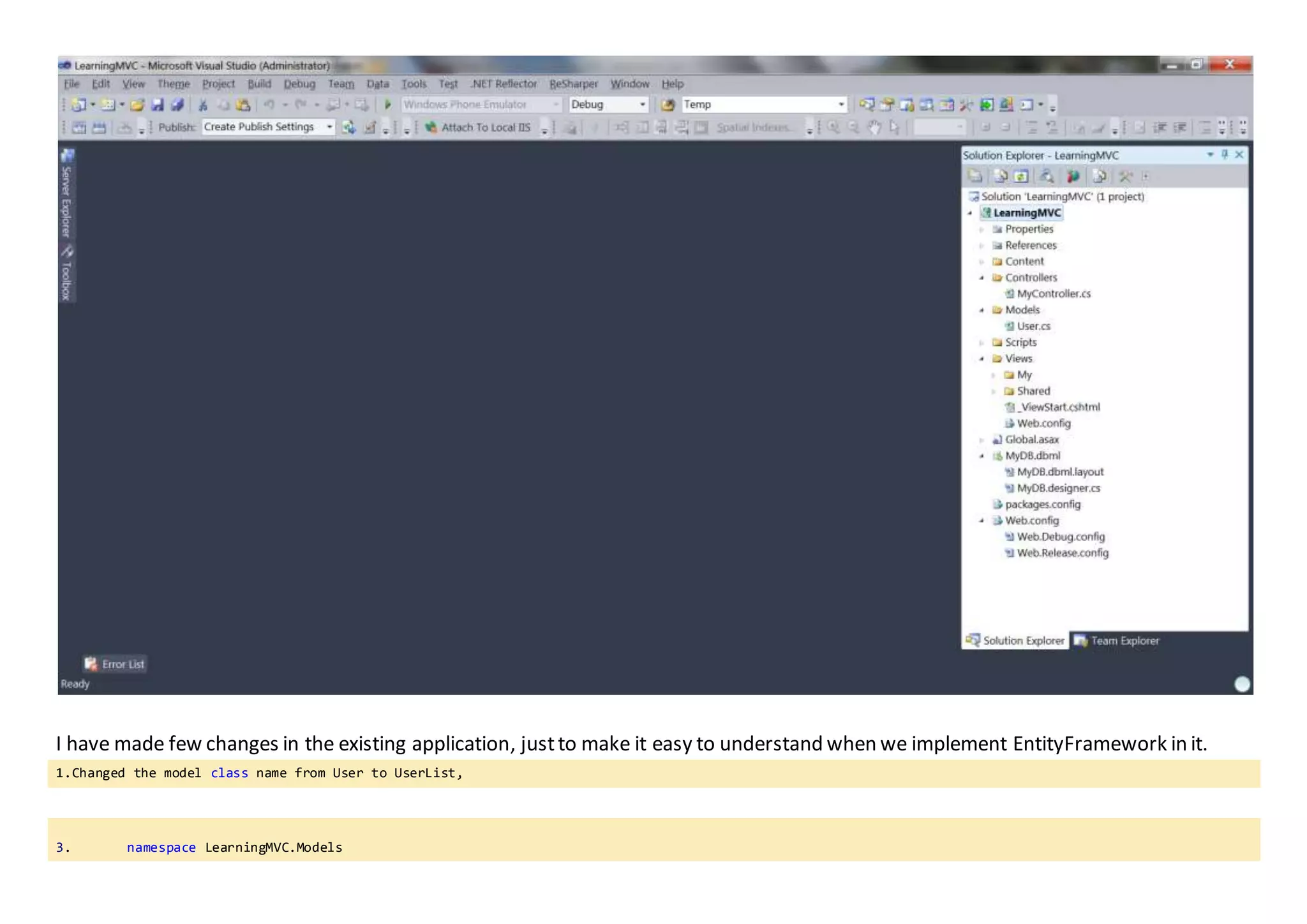Click the Refresh icon in Solution Explorer
The image size is (1307, 924).
1021,176
